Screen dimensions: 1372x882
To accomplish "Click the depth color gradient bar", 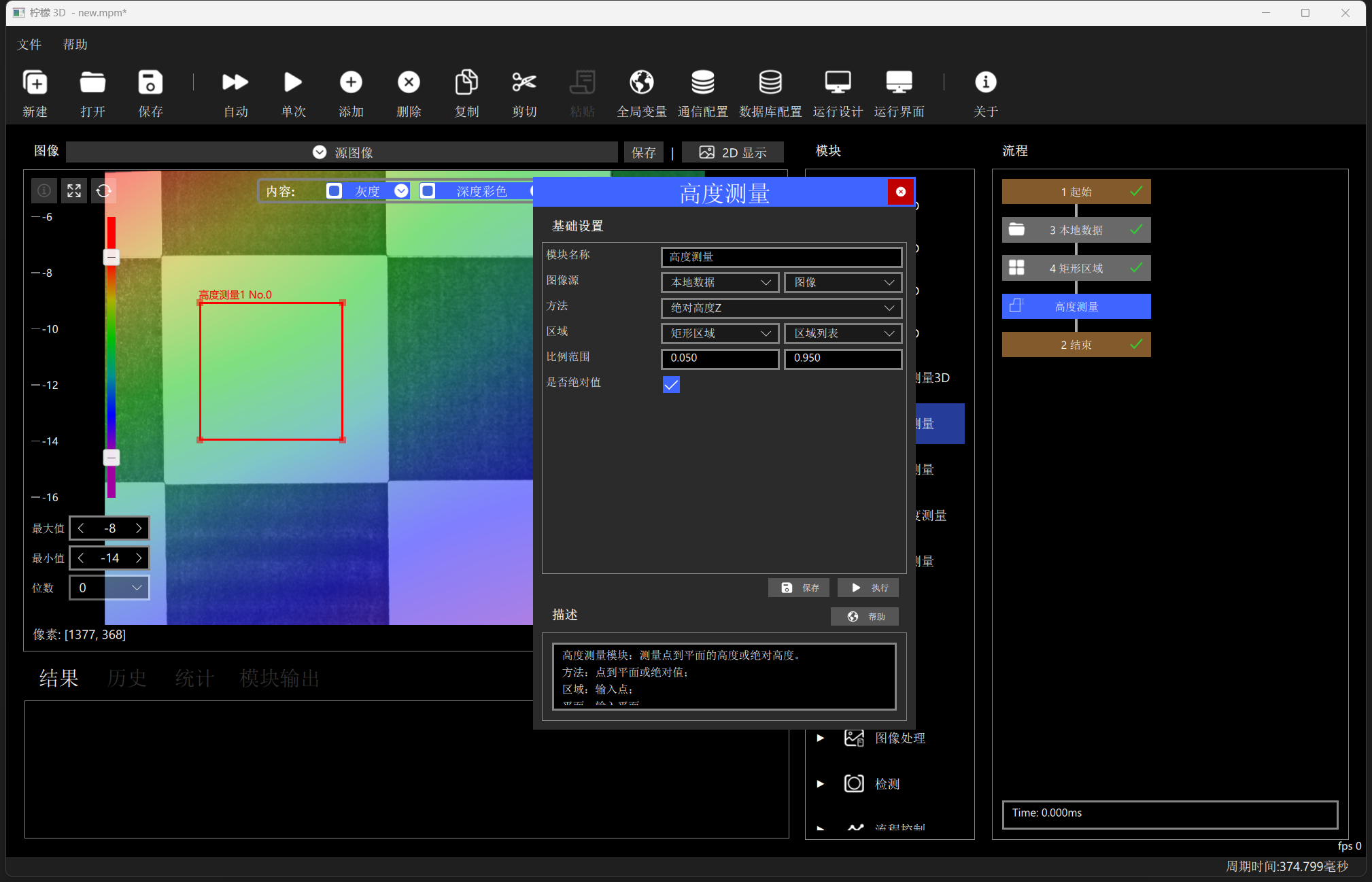I will 111,357.
